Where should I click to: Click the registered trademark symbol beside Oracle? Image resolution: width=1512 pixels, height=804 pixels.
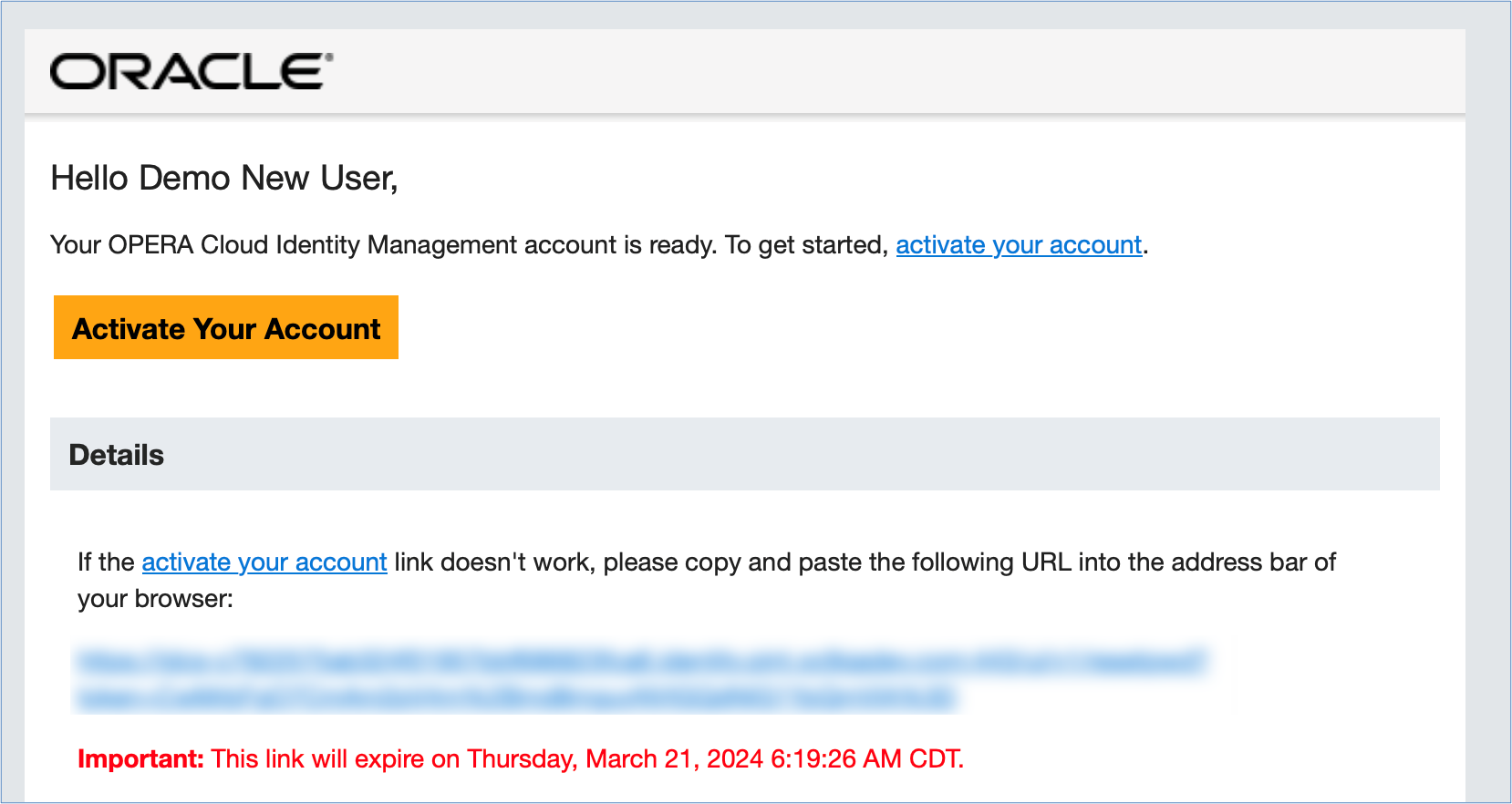point(329,57)
